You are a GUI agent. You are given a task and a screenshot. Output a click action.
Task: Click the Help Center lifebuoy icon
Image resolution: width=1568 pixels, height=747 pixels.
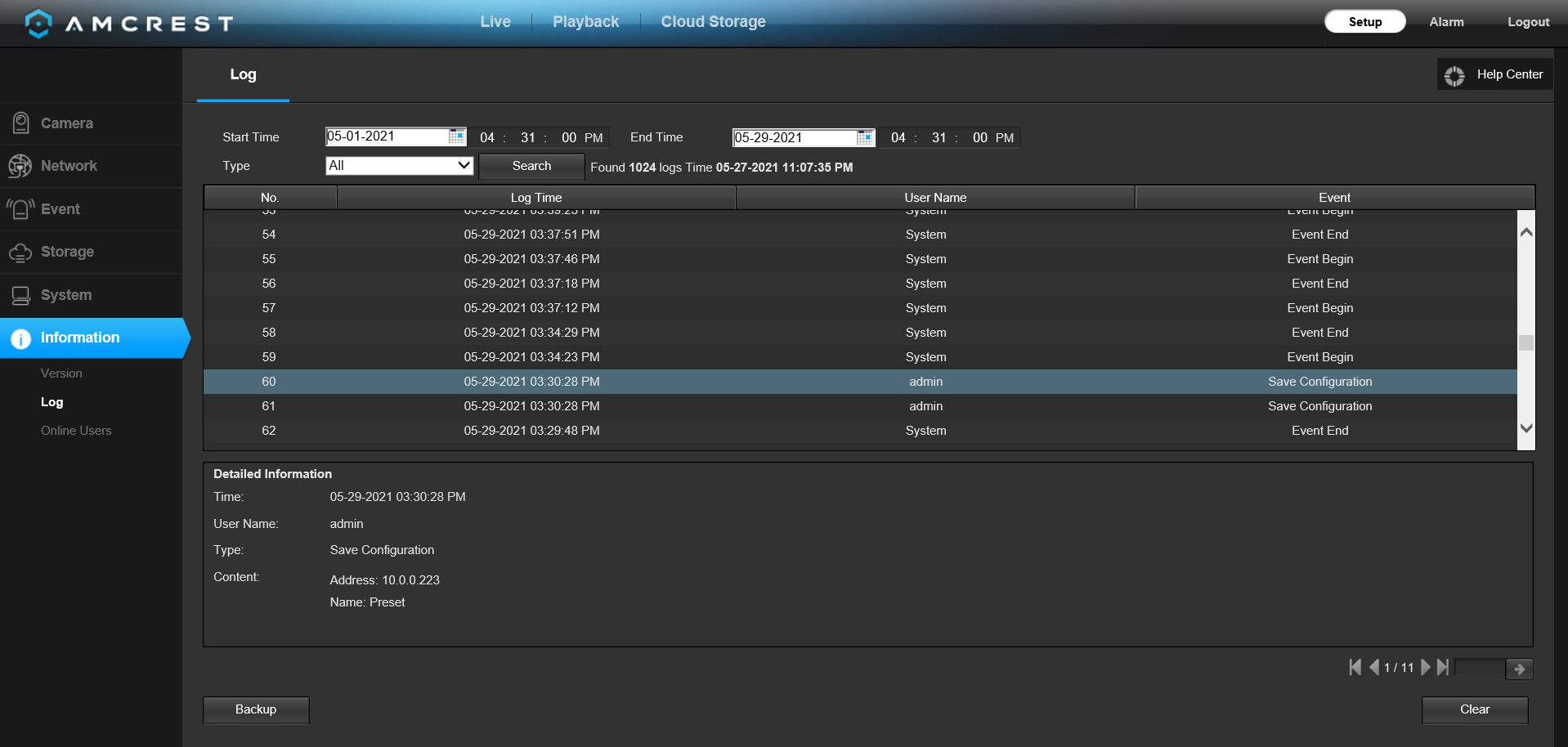point(1454,75)
